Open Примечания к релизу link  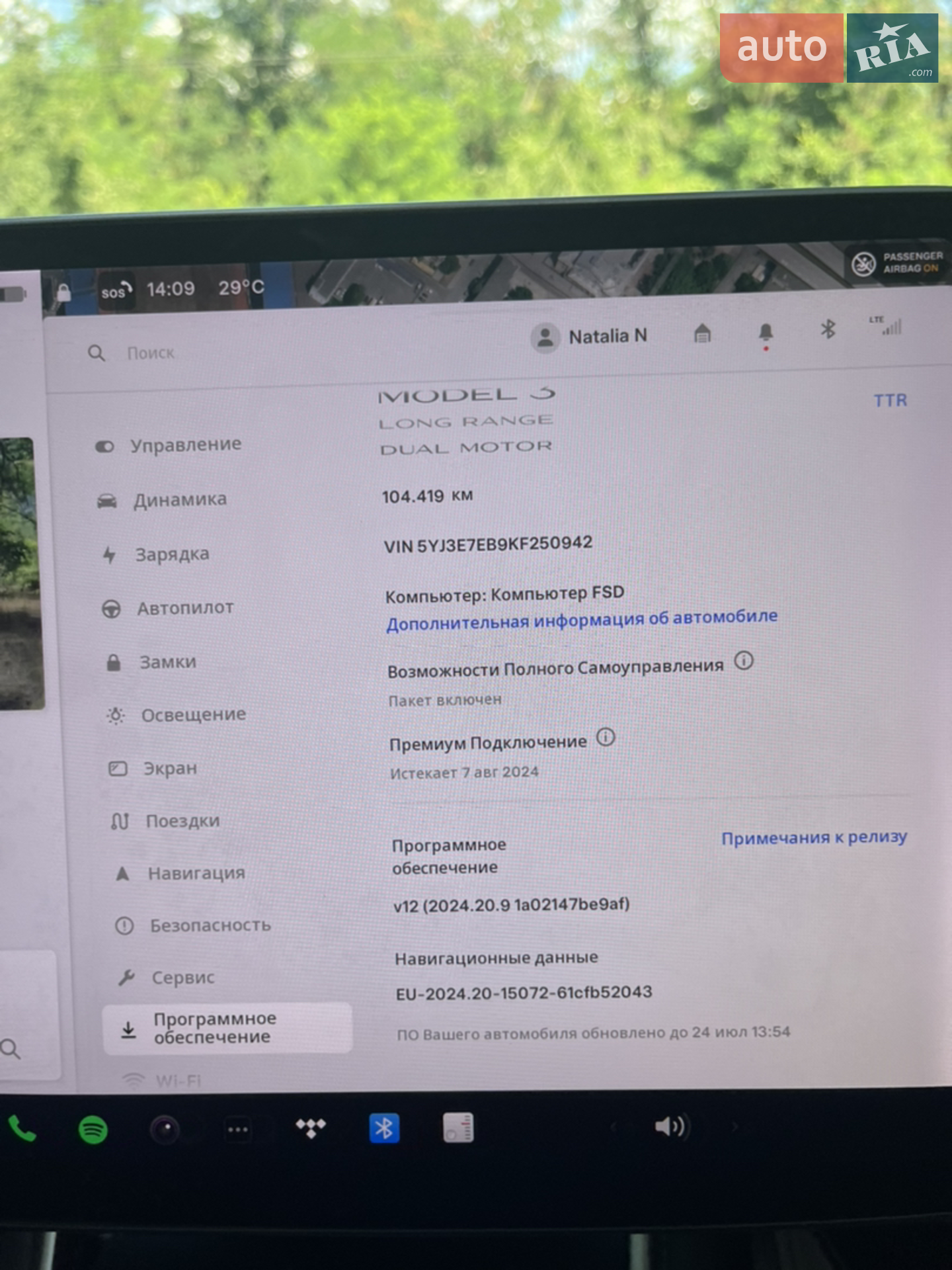tap(814, 837)
